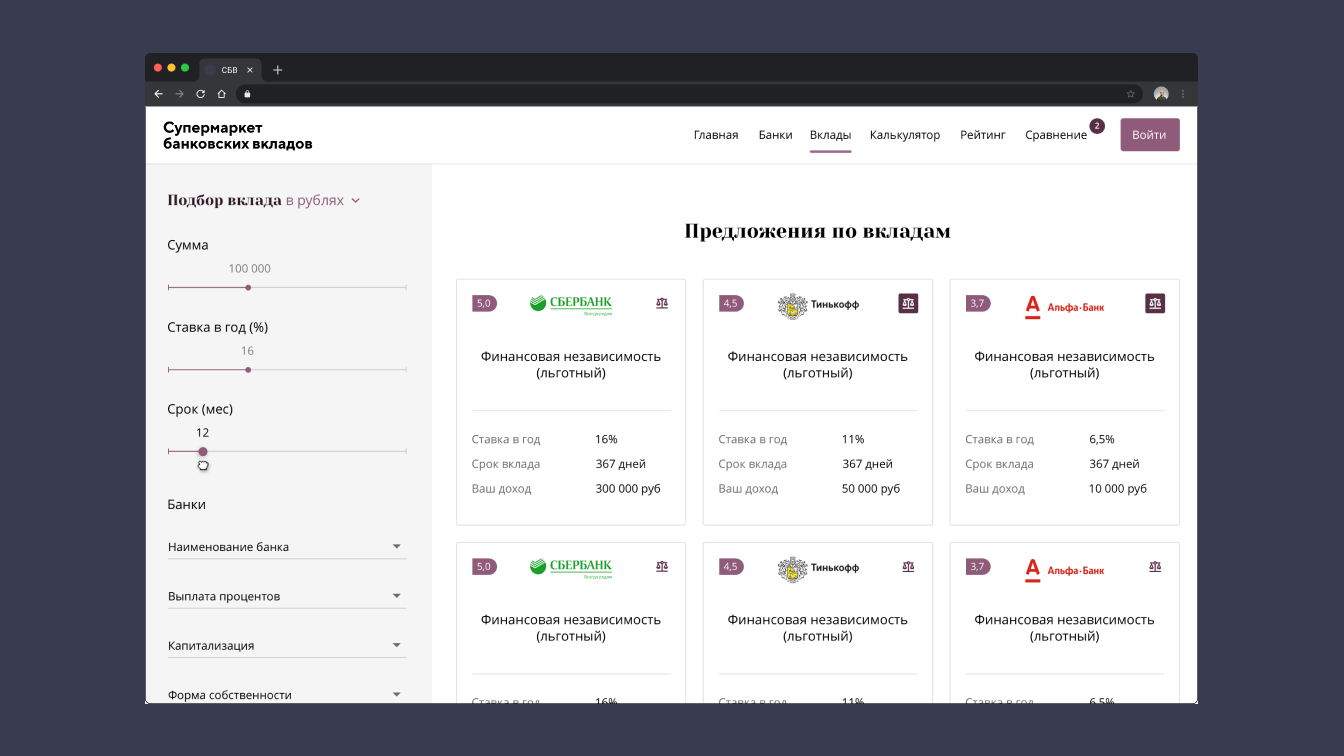Open the Калькулятор menu item
Image resolution: width=1344 pixels, height=756 pixels.
tap(904, 135)
